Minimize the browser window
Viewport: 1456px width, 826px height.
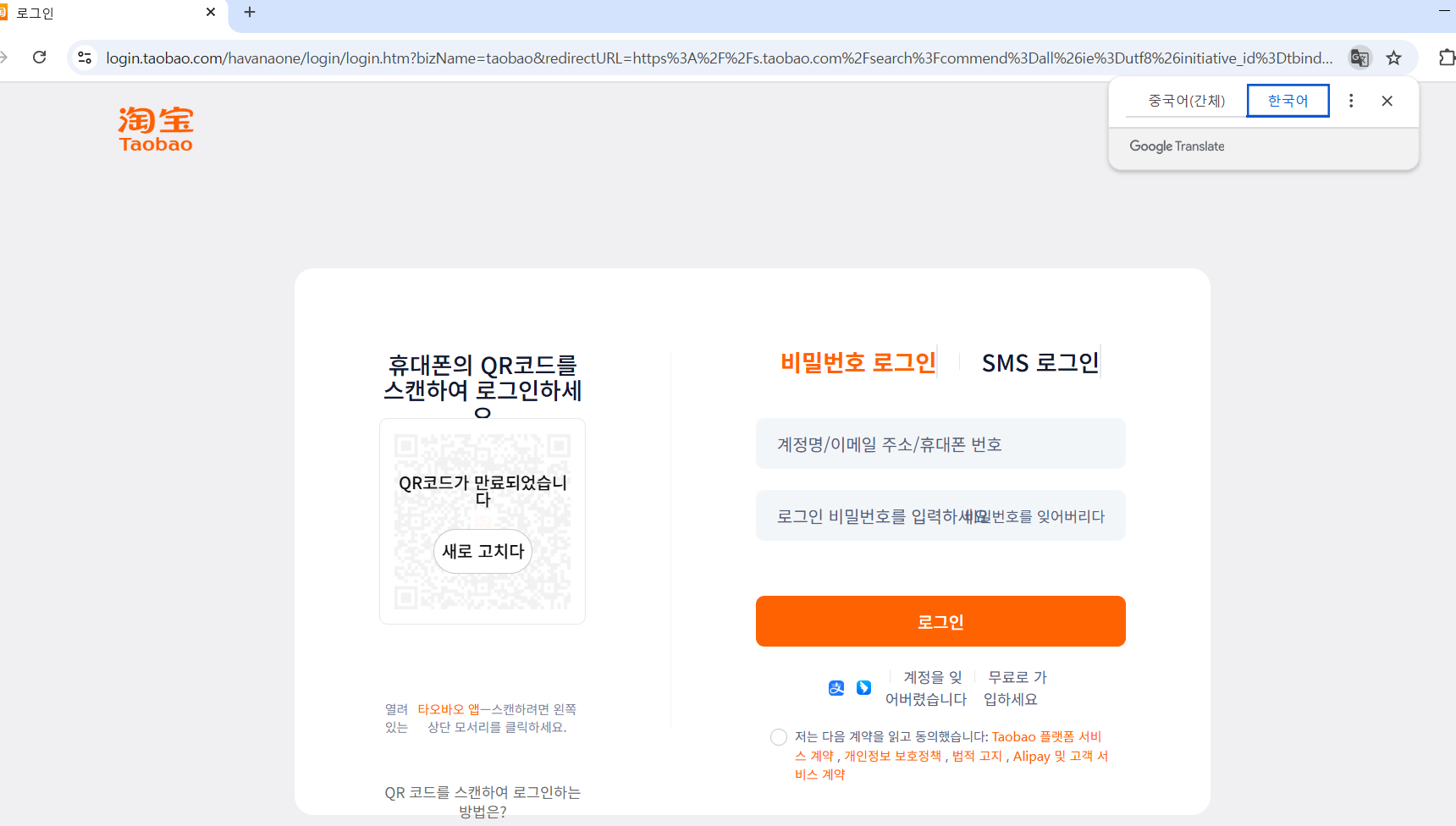coord(1444,11)
